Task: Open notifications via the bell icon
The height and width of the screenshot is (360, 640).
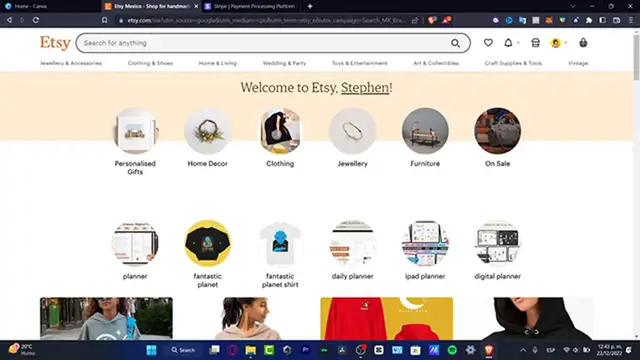Action: click(x=508, y=42)
